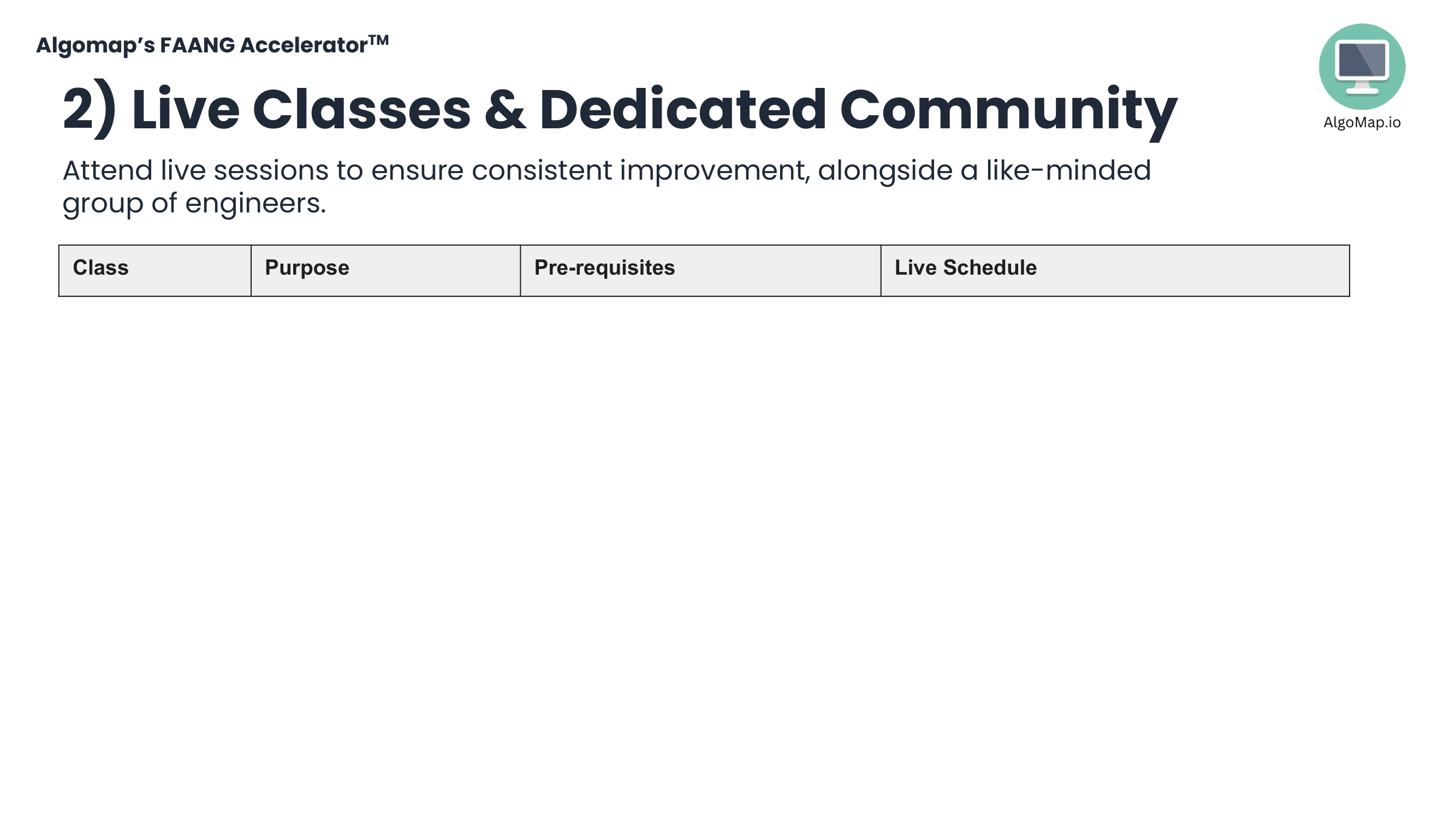Click the word "Live" in the title
The image size is (1456, 819).
186,109
